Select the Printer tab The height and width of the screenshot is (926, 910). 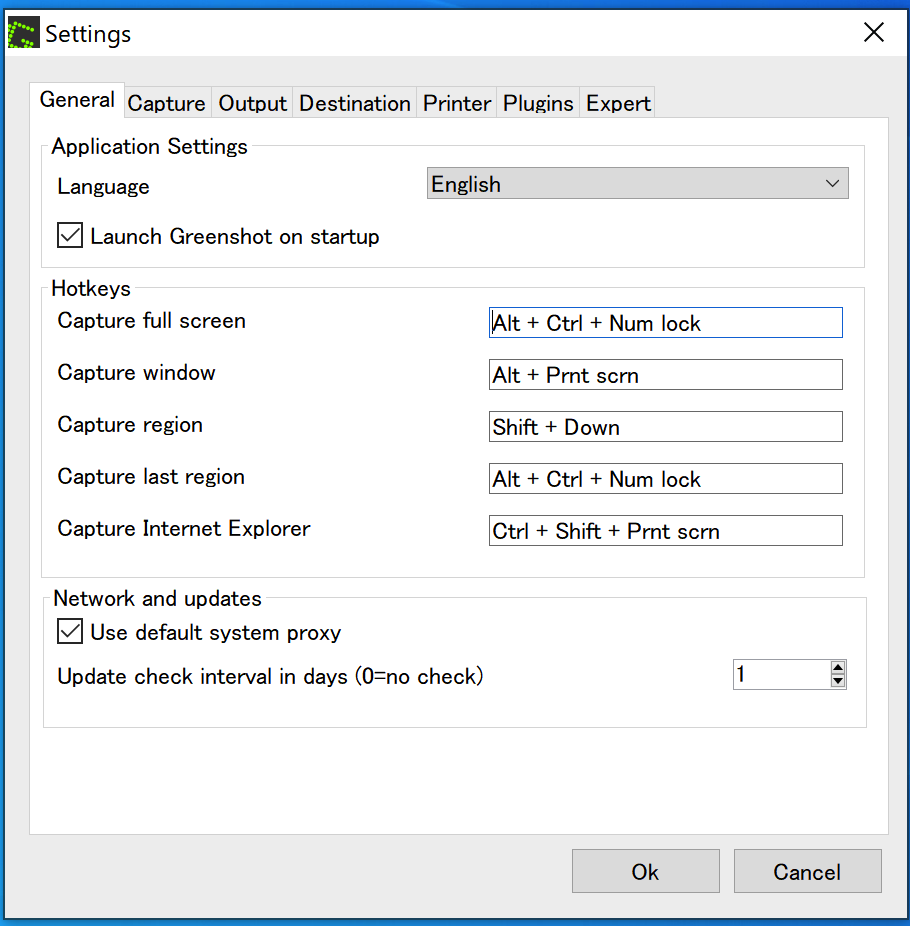pos(457,103)
